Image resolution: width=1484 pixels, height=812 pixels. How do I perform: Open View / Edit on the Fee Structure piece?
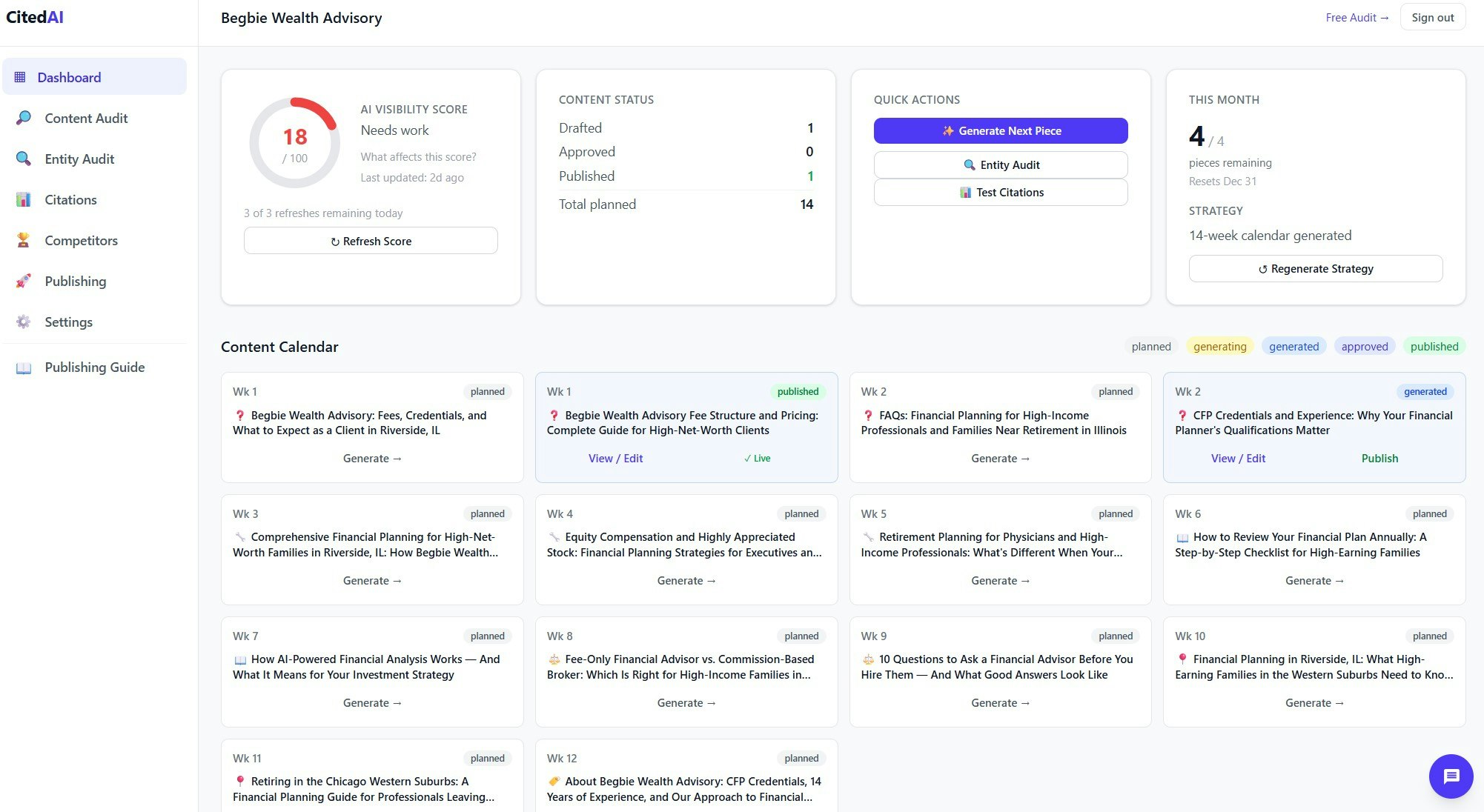616,458
